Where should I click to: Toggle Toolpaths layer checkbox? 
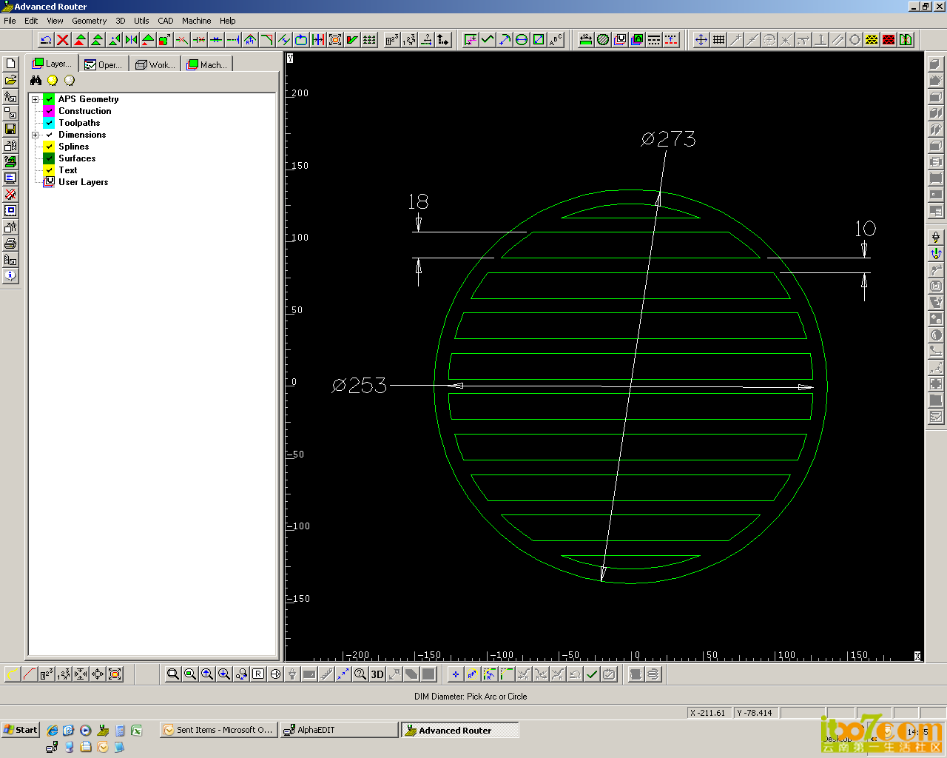49,123
